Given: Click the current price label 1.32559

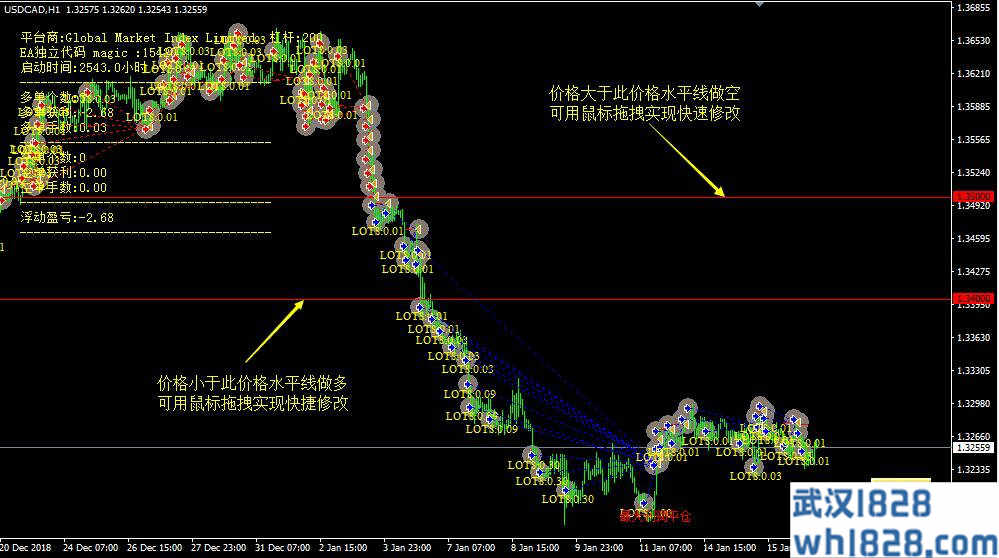Looking at the screenshot, I should tap(973, 447).
